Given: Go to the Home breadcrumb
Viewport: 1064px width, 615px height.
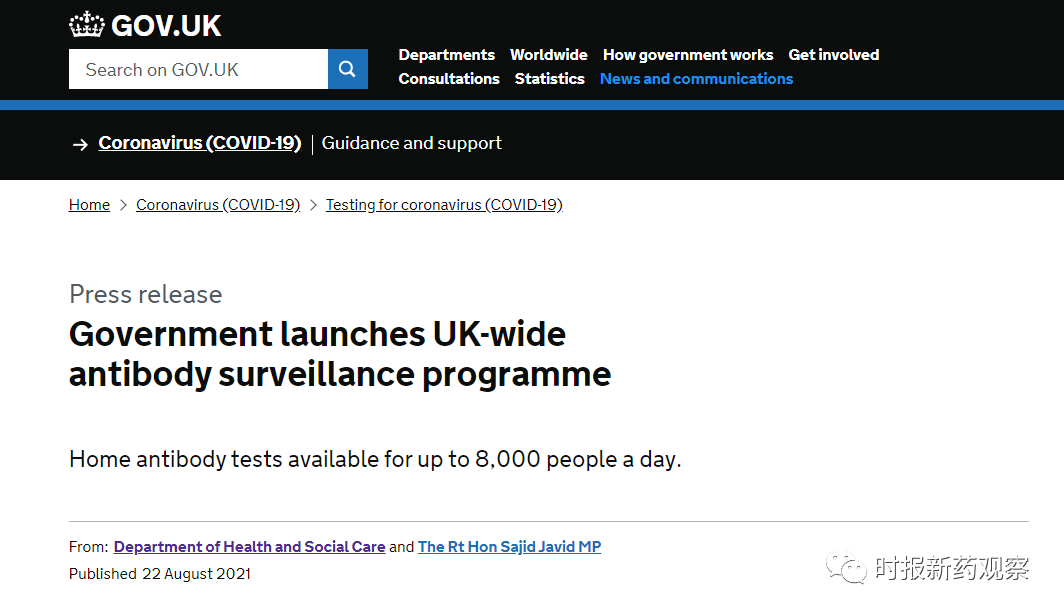Looking at the screenshot, I should 89,205.
